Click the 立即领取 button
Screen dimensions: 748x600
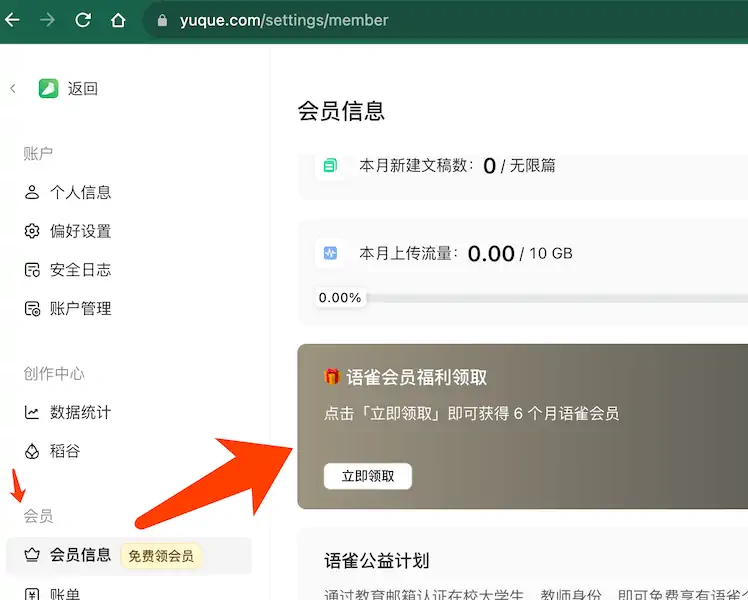click(368, 476)
